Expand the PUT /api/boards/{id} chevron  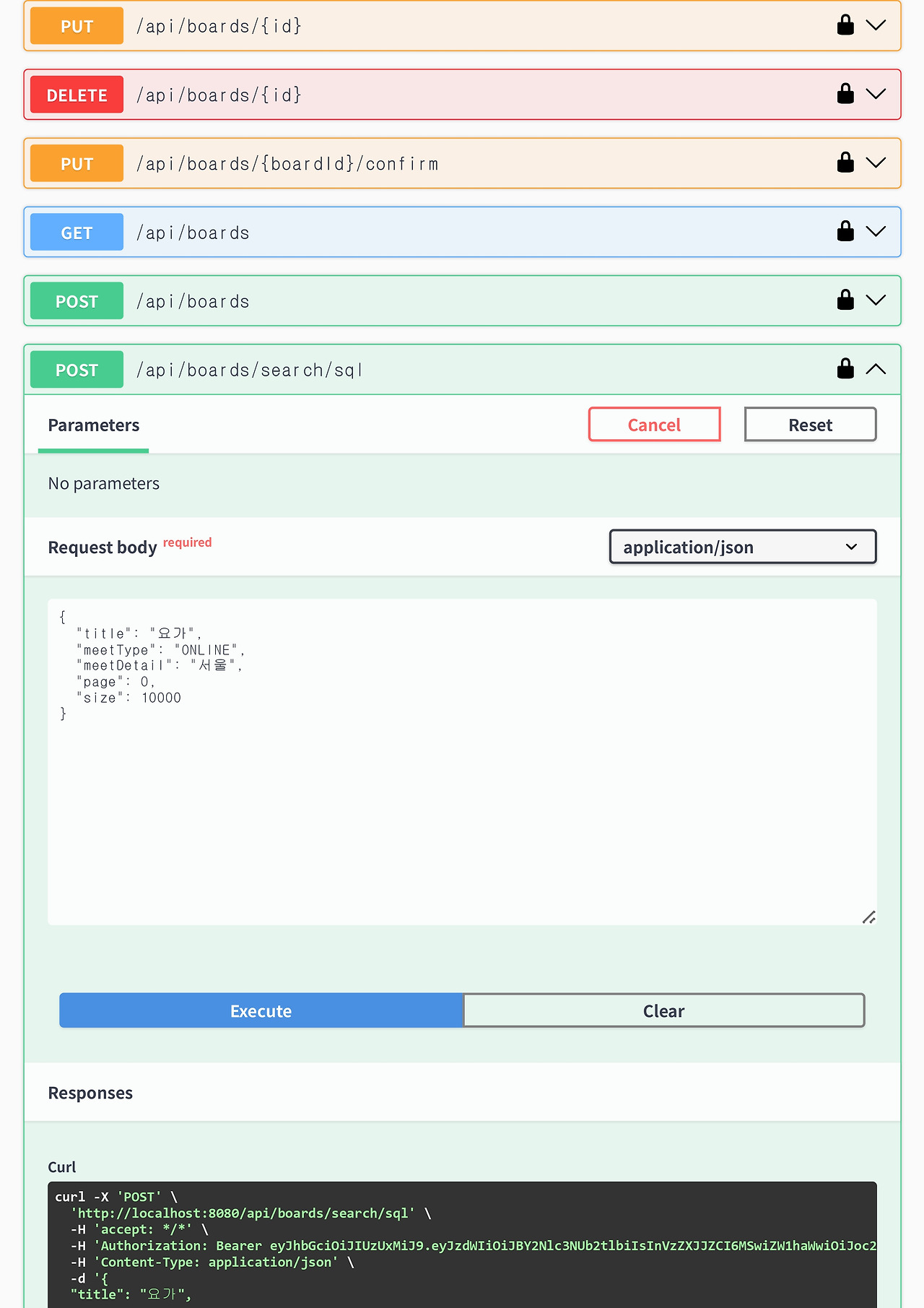point(876,25)
